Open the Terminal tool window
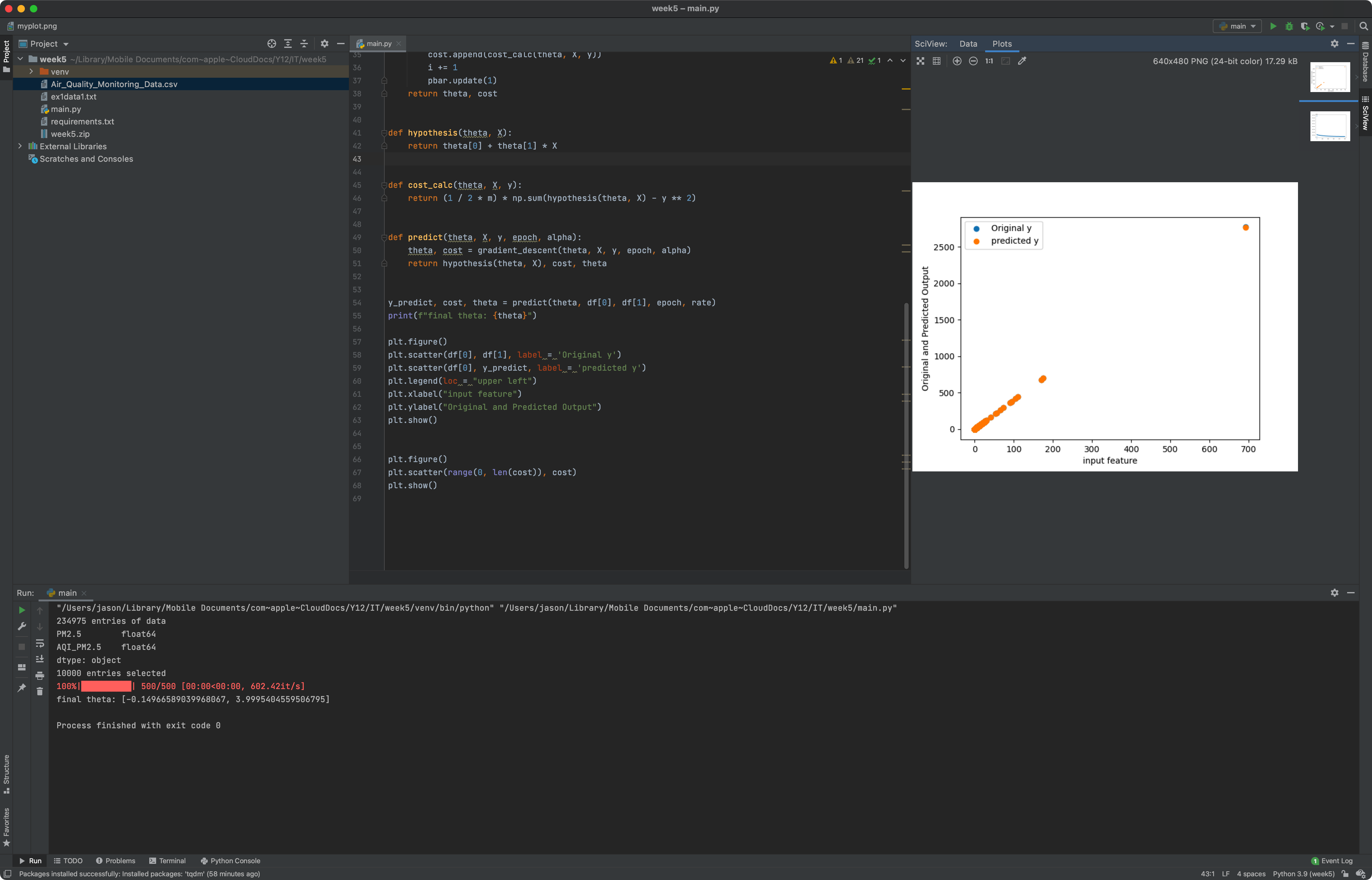 tap(167, 861)
